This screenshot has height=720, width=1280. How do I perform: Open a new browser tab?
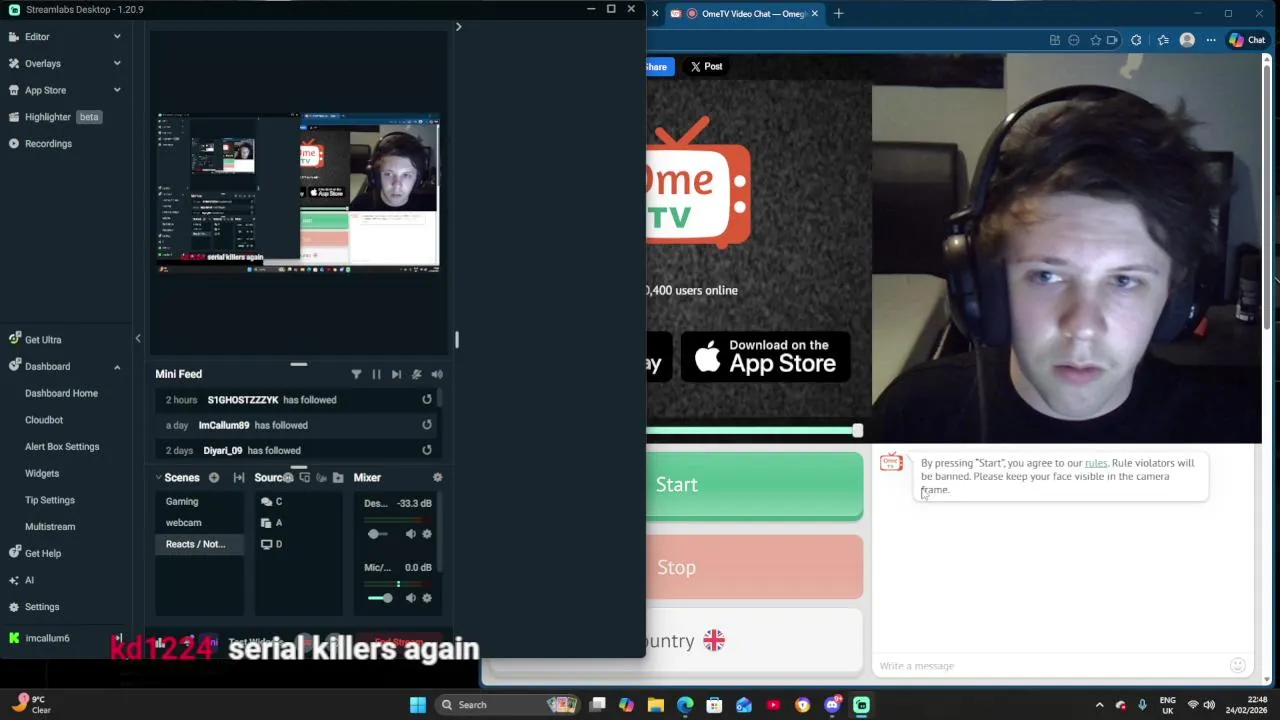(x=838, y=14)
